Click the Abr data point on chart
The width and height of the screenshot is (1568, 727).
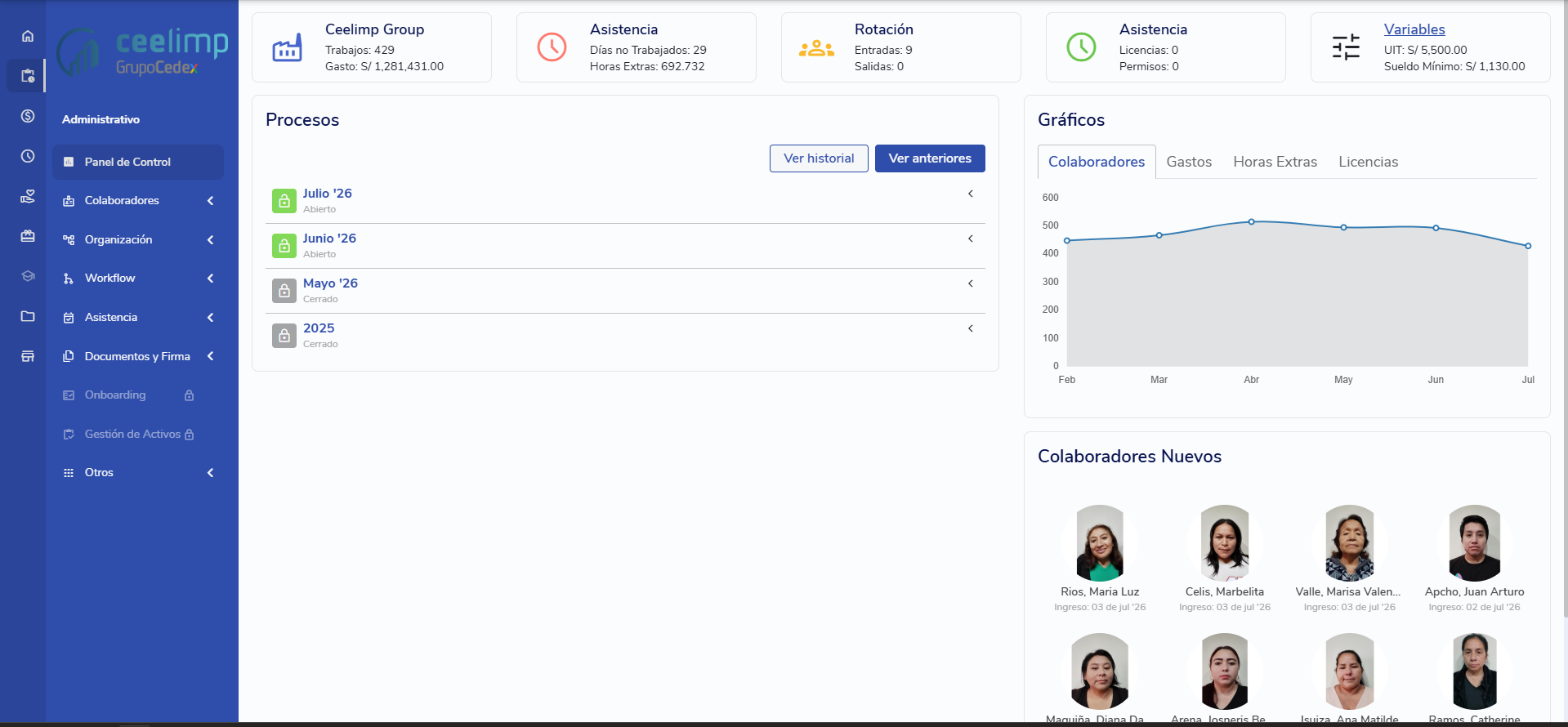coord(1251,221)
